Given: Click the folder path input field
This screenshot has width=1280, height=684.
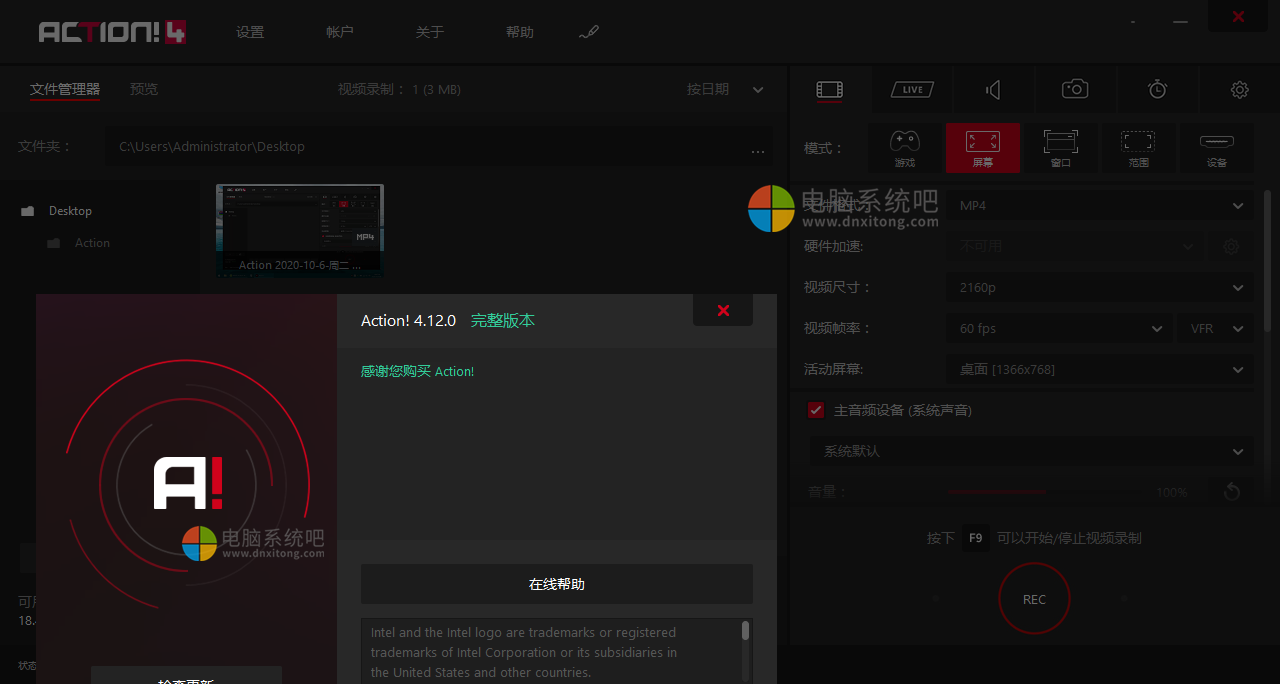Looking at the screenshot, I should pos(425,147).
